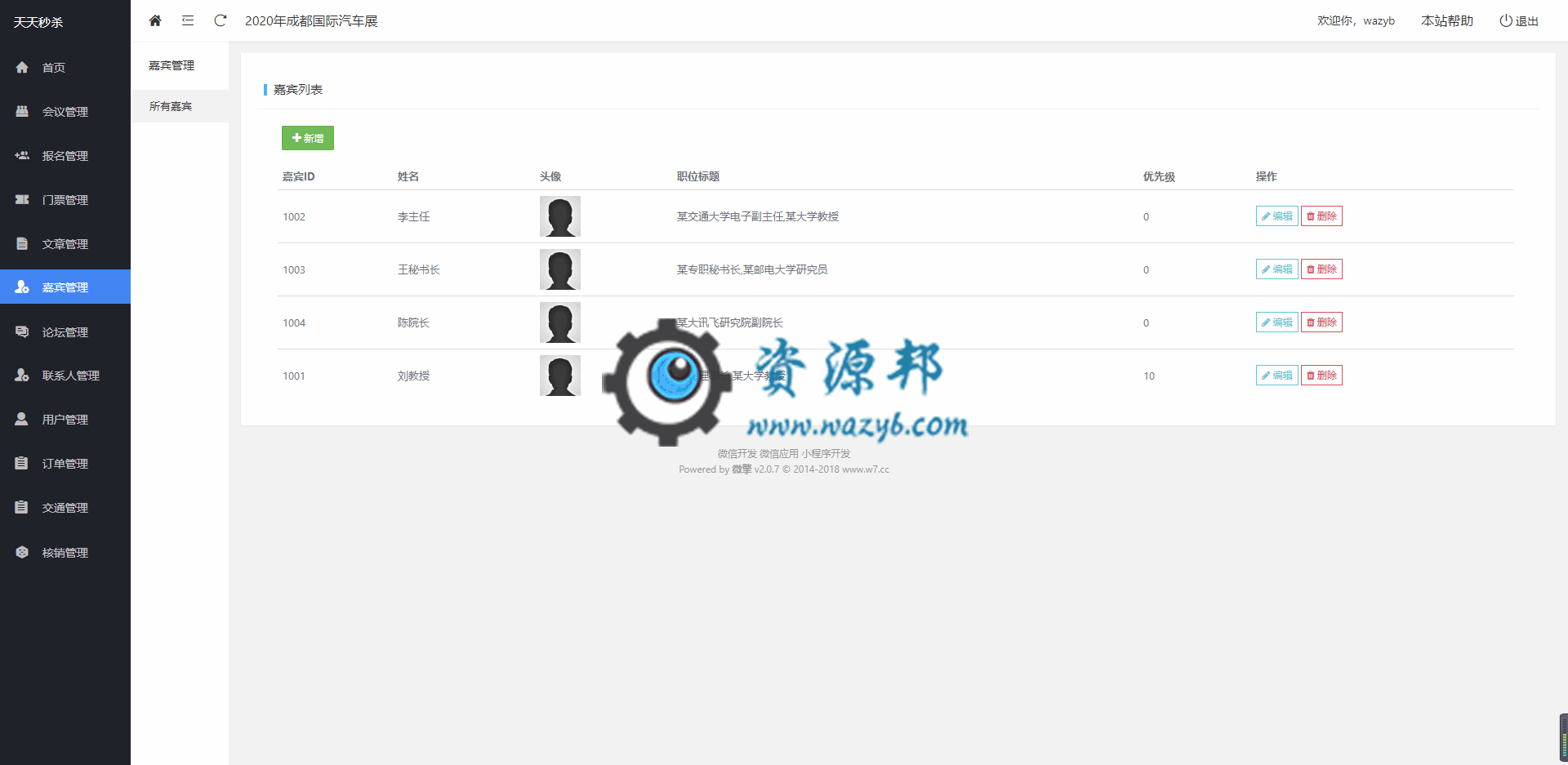
Task: Click guest ID 1004 cell
Action: point(294,323)
